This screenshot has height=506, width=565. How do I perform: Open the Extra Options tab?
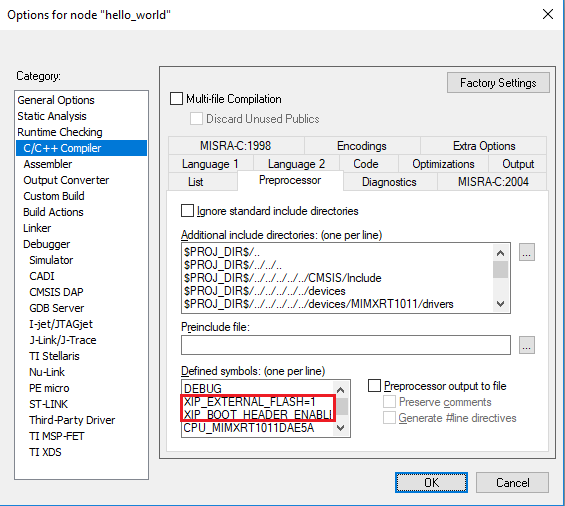[x=484, y=146]
